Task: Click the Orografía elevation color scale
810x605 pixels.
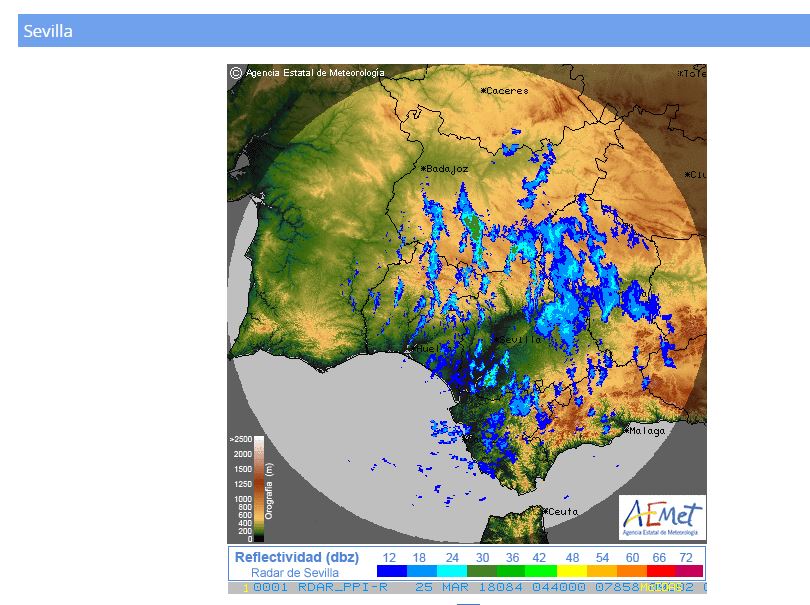Action: [258, 488]
